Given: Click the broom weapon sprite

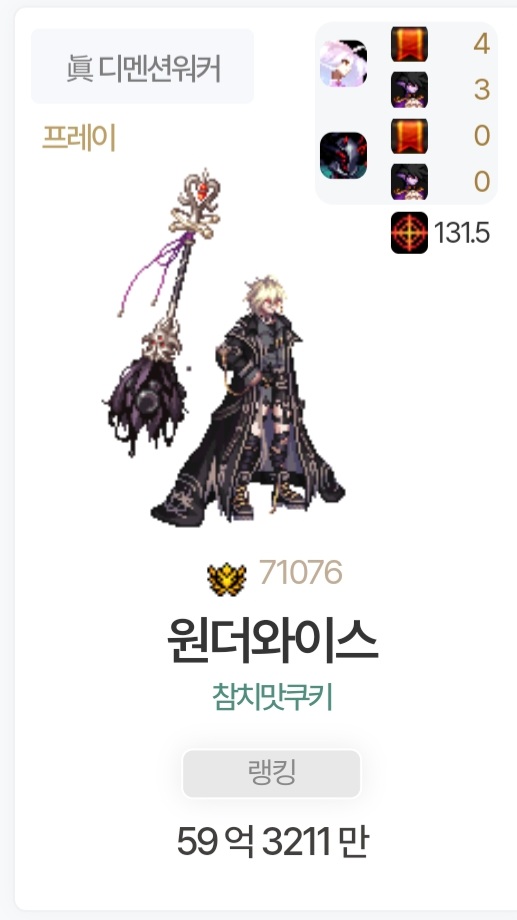Looking at the screenshot, I should (163, 311).
